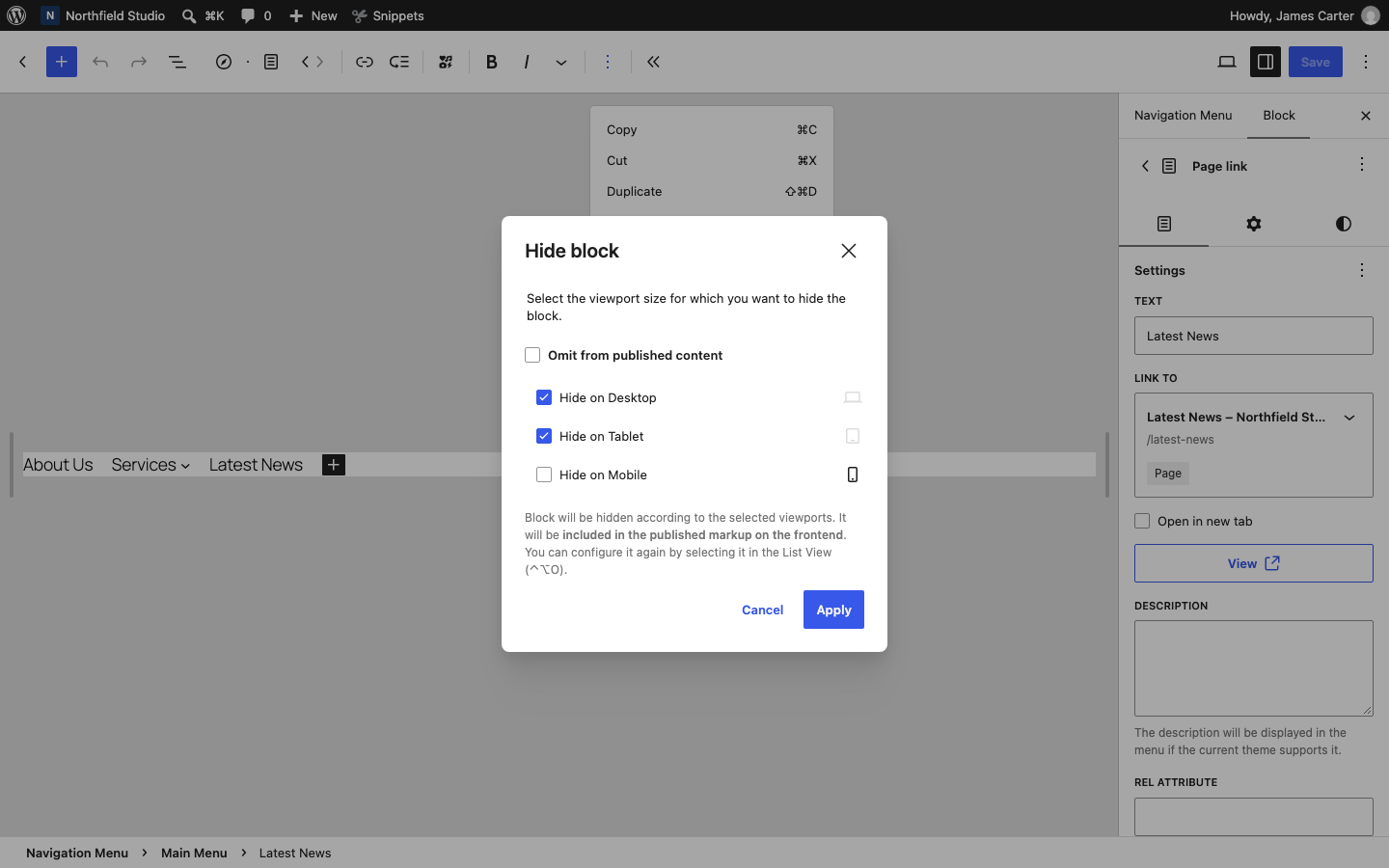Viewport: 1389px width, 868px height.
Task: Open Settings panel options three-dot menu
Action: [x=1362, y=270]
